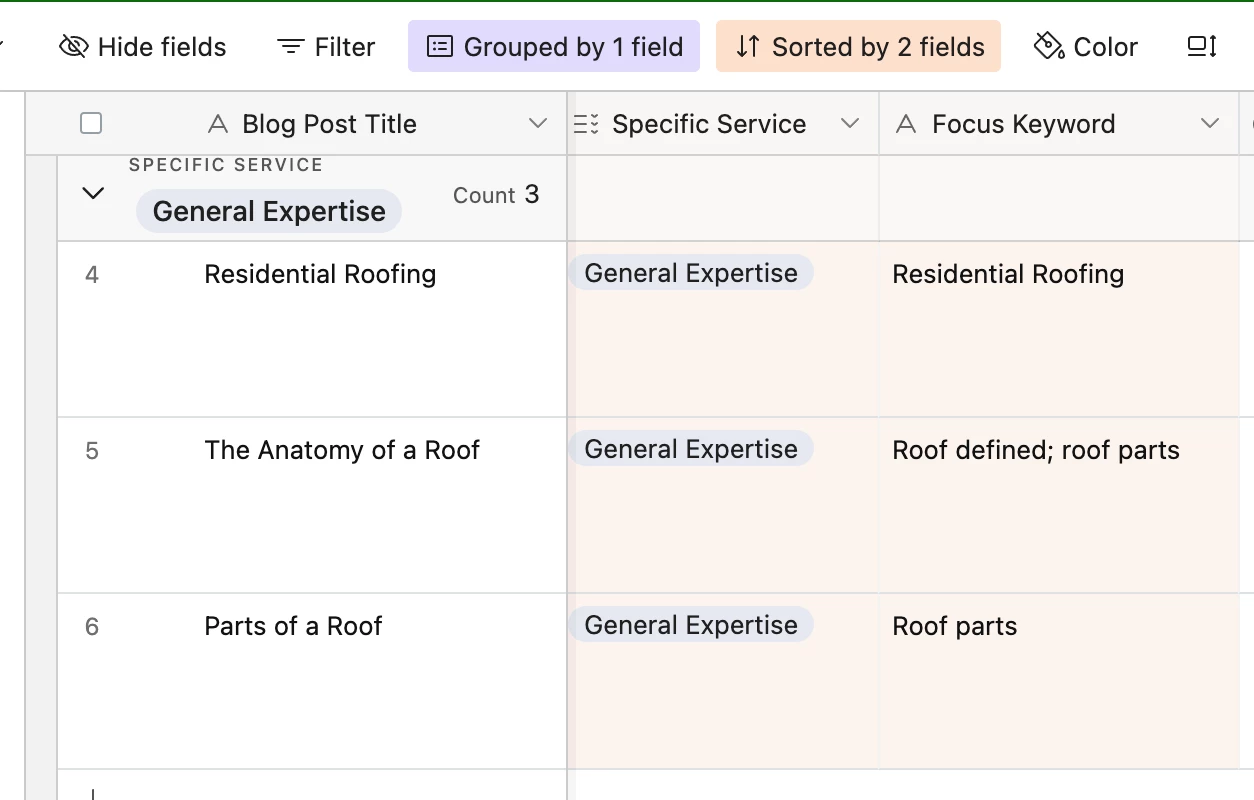Image resolution: width=1254 pixels, height=800 pixels.
Task: Select row number 5
Action: pyautogui.click(x=92, y=451)
